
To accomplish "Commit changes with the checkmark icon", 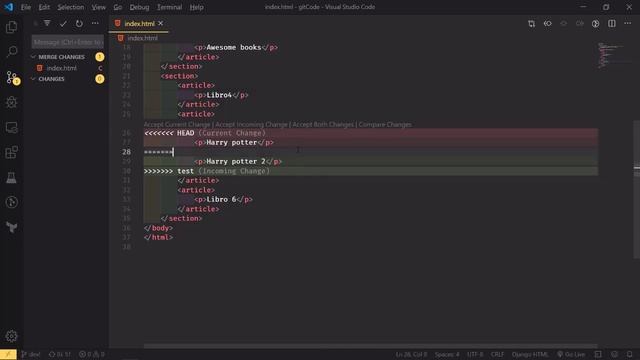I will tap(63, 24).
